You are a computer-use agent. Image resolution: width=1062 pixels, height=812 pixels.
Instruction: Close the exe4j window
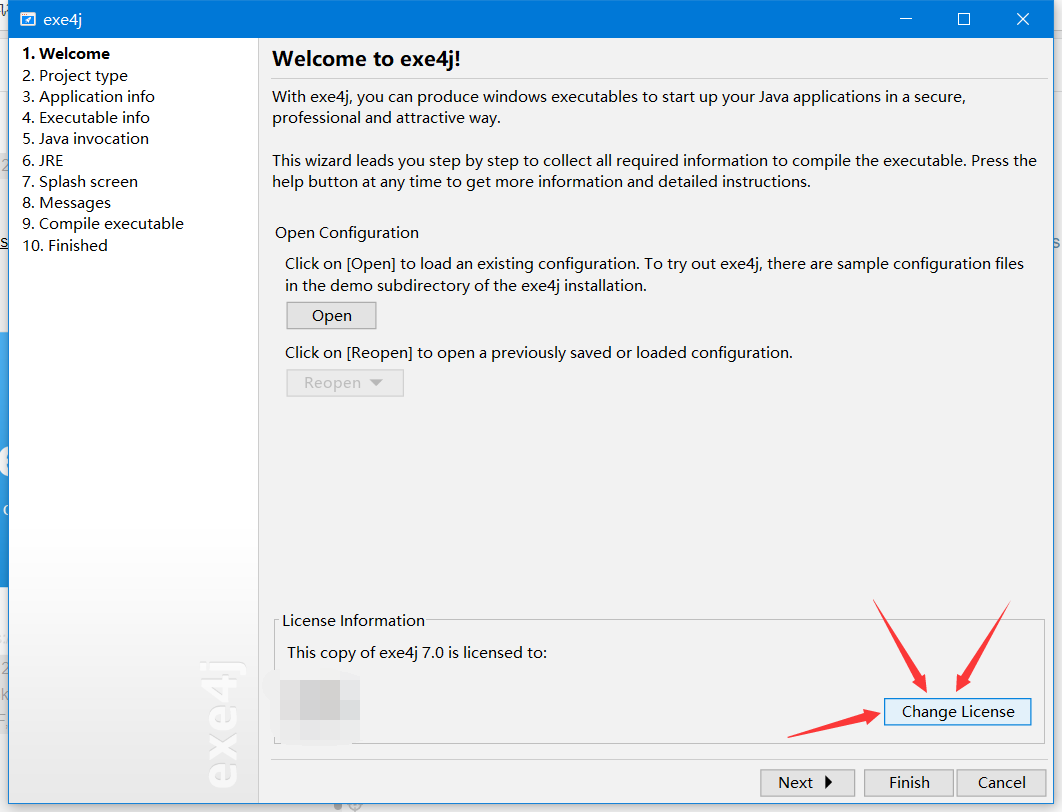(x=1023, y=19)
